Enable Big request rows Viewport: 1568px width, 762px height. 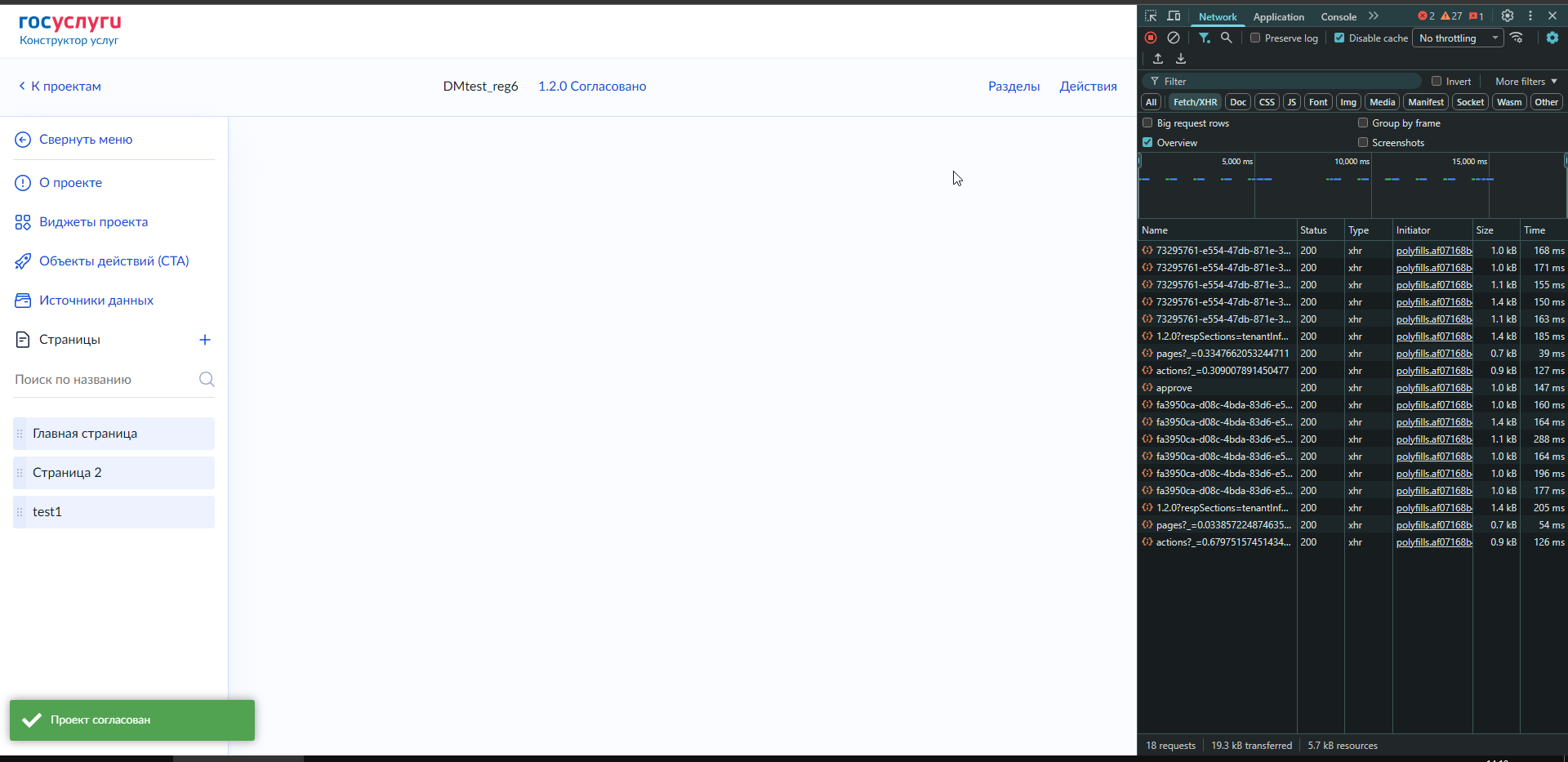[1147, 123]
